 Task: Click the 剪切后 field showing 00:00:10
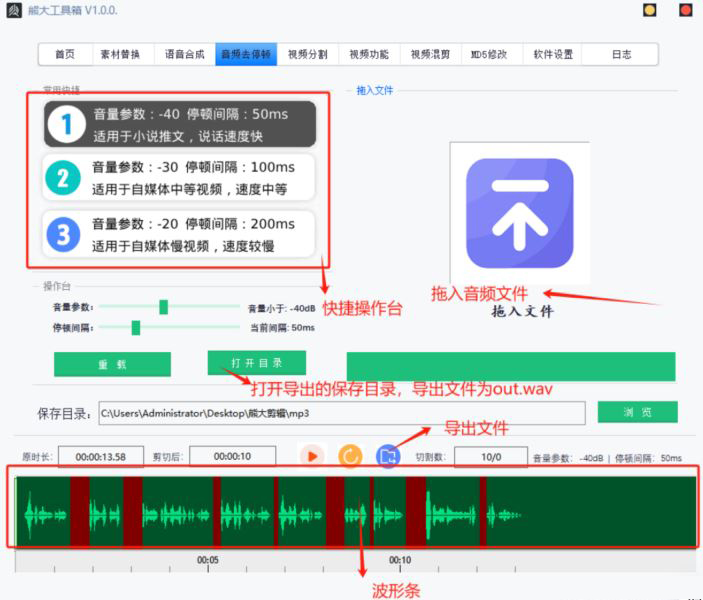pyautogui.click(x=232, y=457)
